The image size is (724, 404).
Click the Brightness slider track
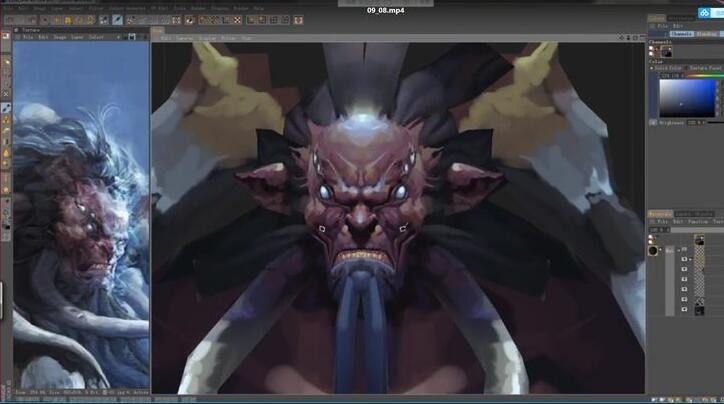pyautogui.click(x=715, y=122)
